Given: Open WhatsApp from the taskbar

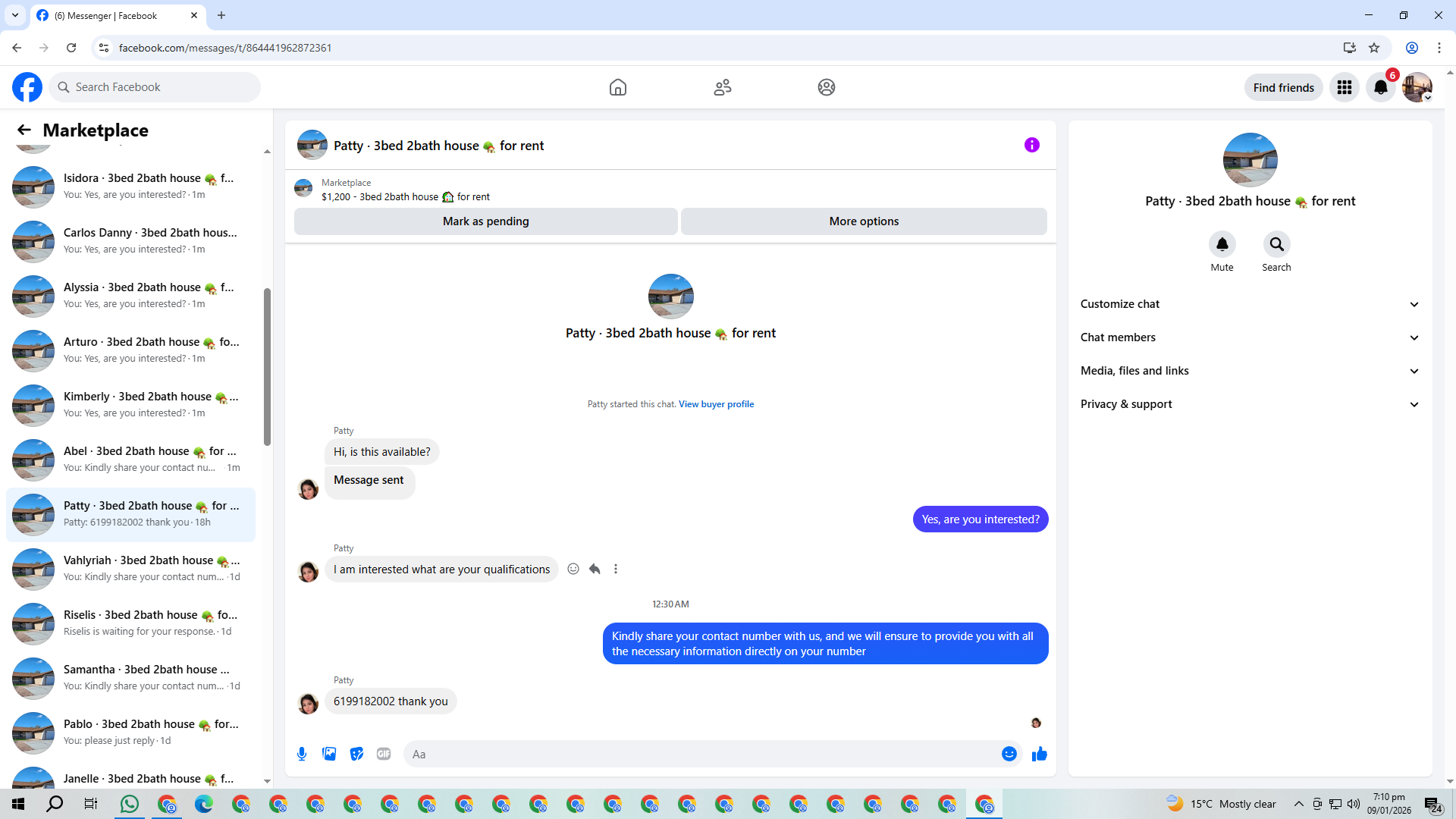Looking at the screenshot, I should click(130, 804).
